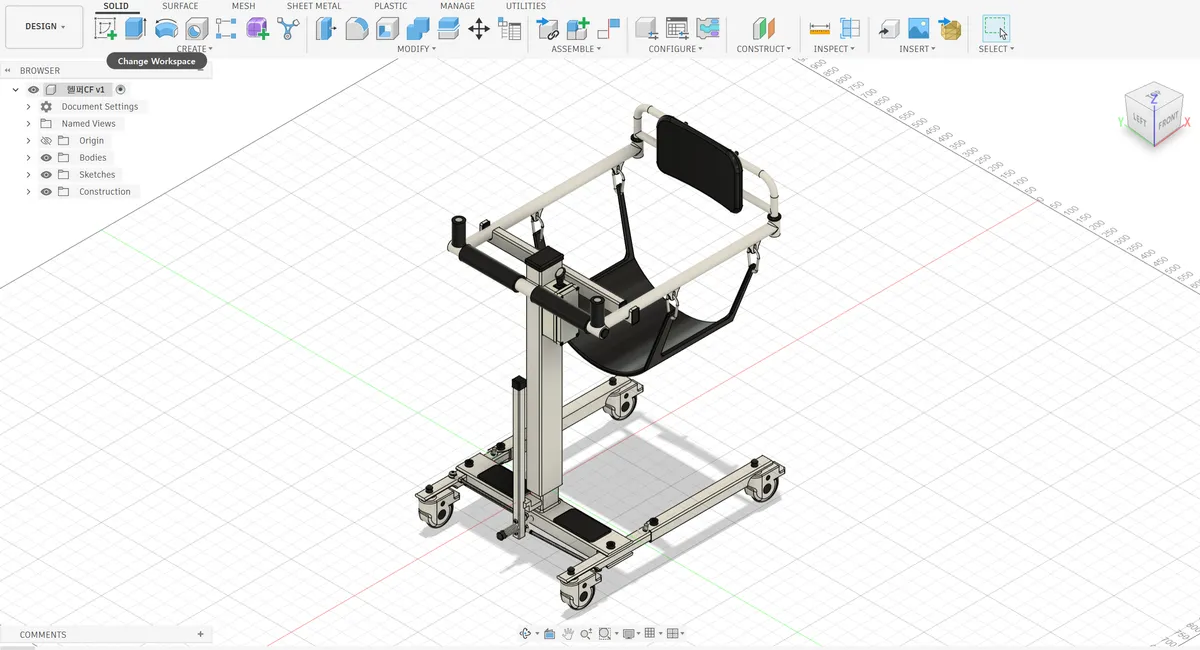
Task: Use the Shell tool
Action: pos(387,29)
